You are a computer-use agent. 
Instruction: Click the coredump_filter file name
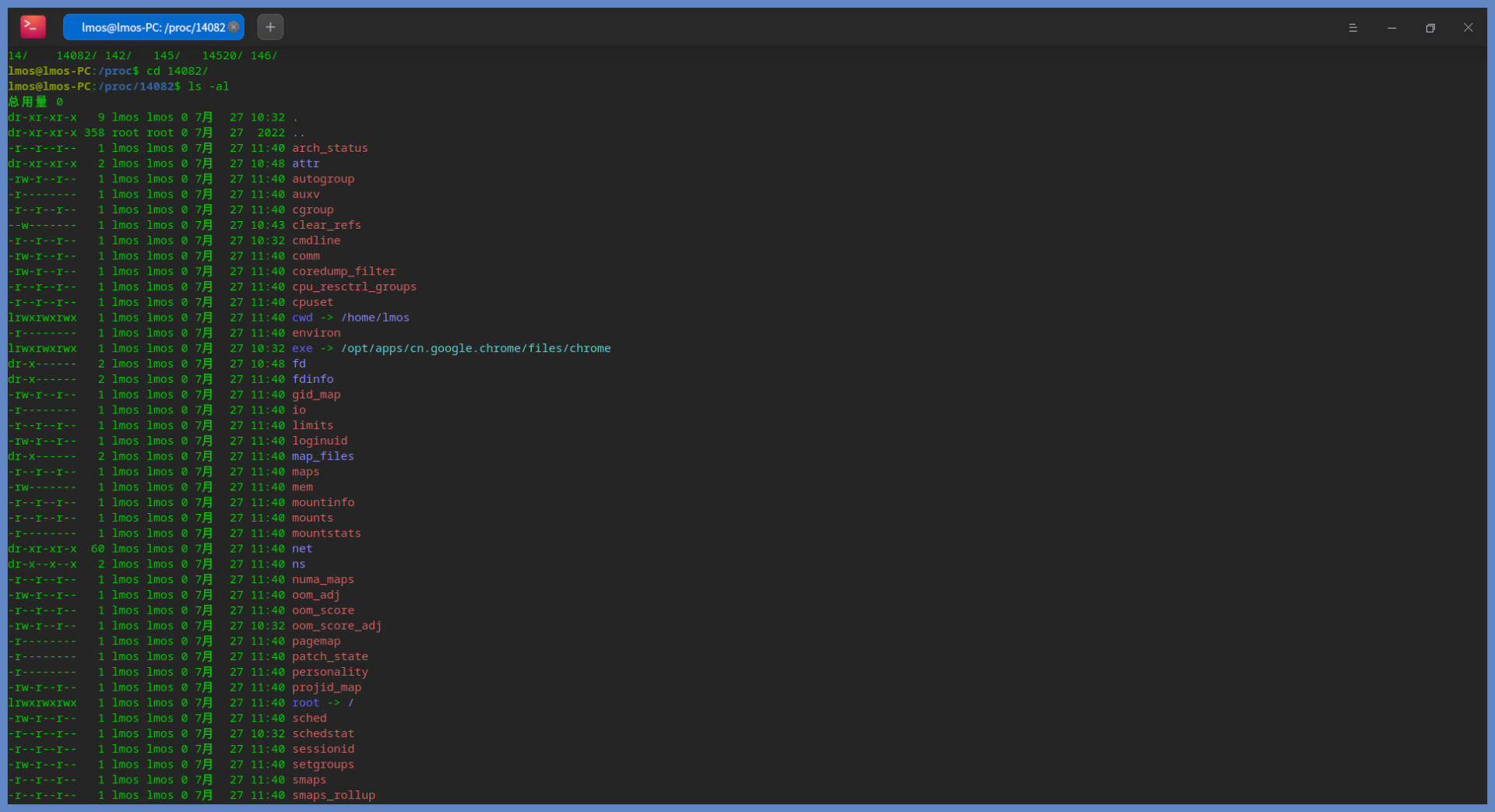pyautogui.click(x=344, y=271)
